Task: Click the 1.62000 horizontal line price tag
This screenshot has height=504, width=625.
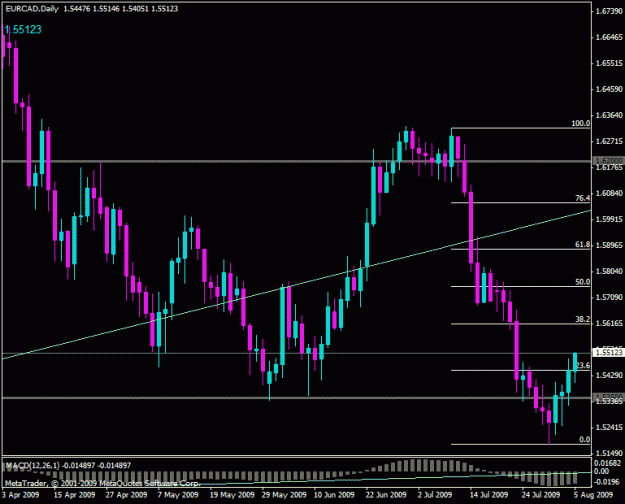Action: 608,160
